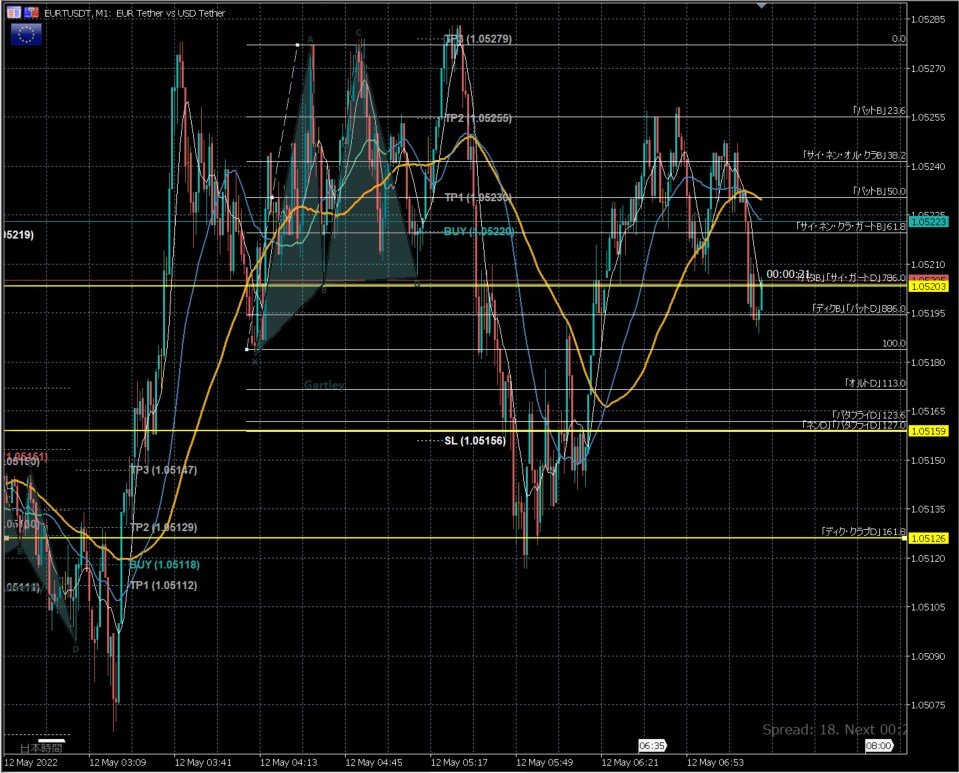Select the TP1 (1.05112) target label
Image resolution: width=959 pixels, height=773 pixels.
[x=163, y=585]
